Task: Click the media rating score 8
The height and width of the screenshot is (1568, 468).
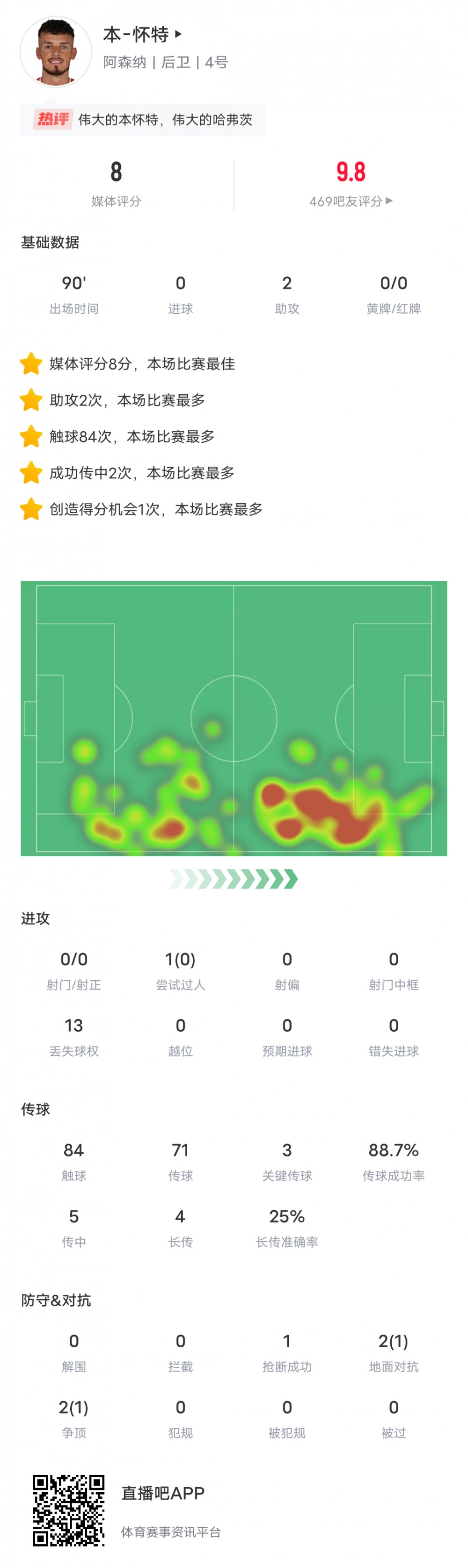Action: 116,172
